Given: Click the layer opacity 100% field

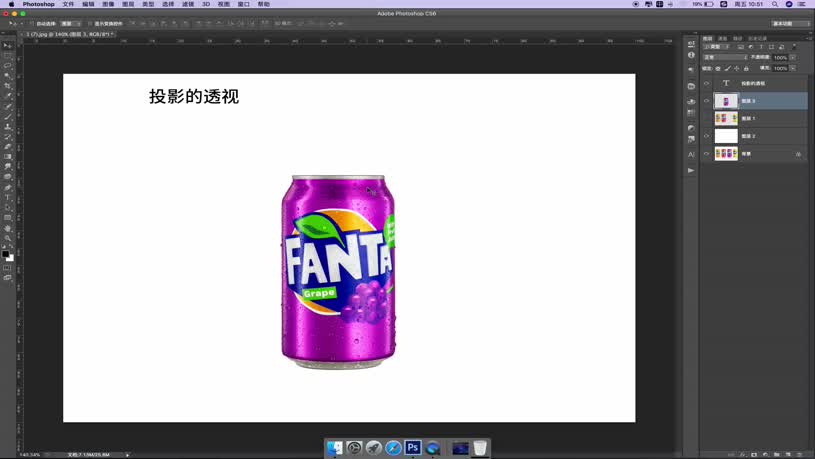Looking at the screenshot, I should point(781,58).
